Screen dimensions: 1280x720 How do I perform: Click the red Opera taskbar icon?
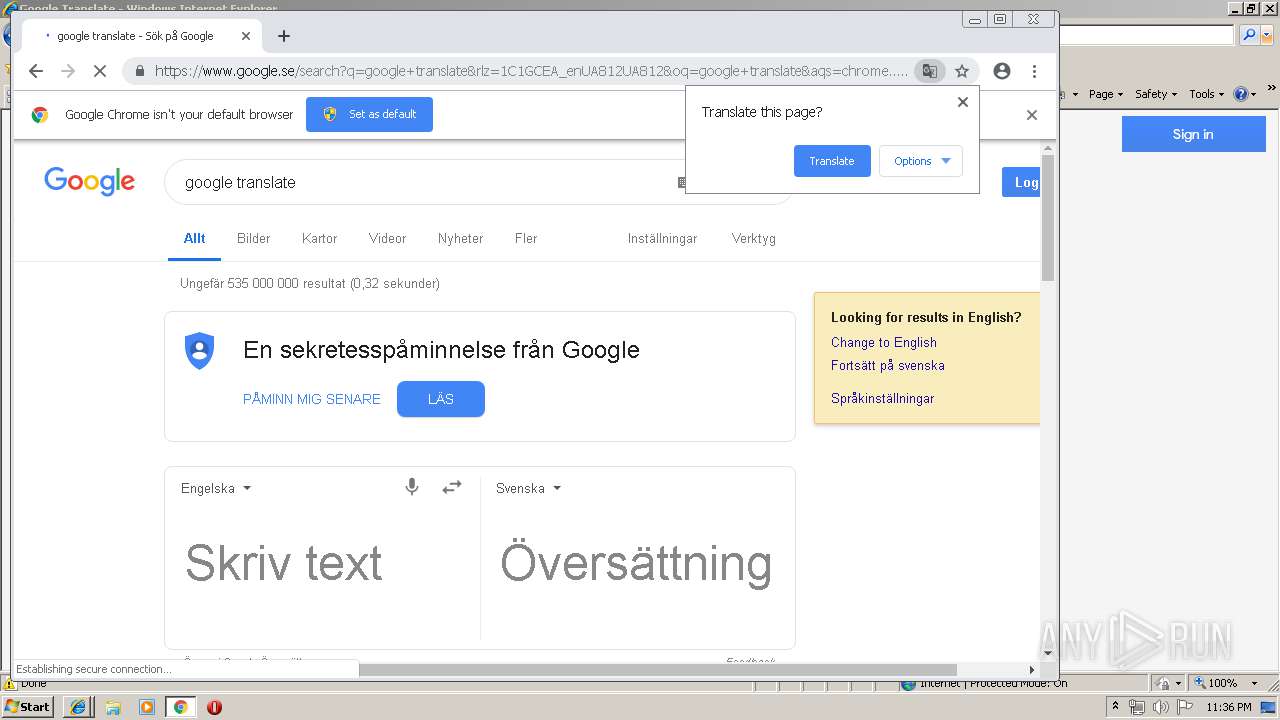point(214,707)
